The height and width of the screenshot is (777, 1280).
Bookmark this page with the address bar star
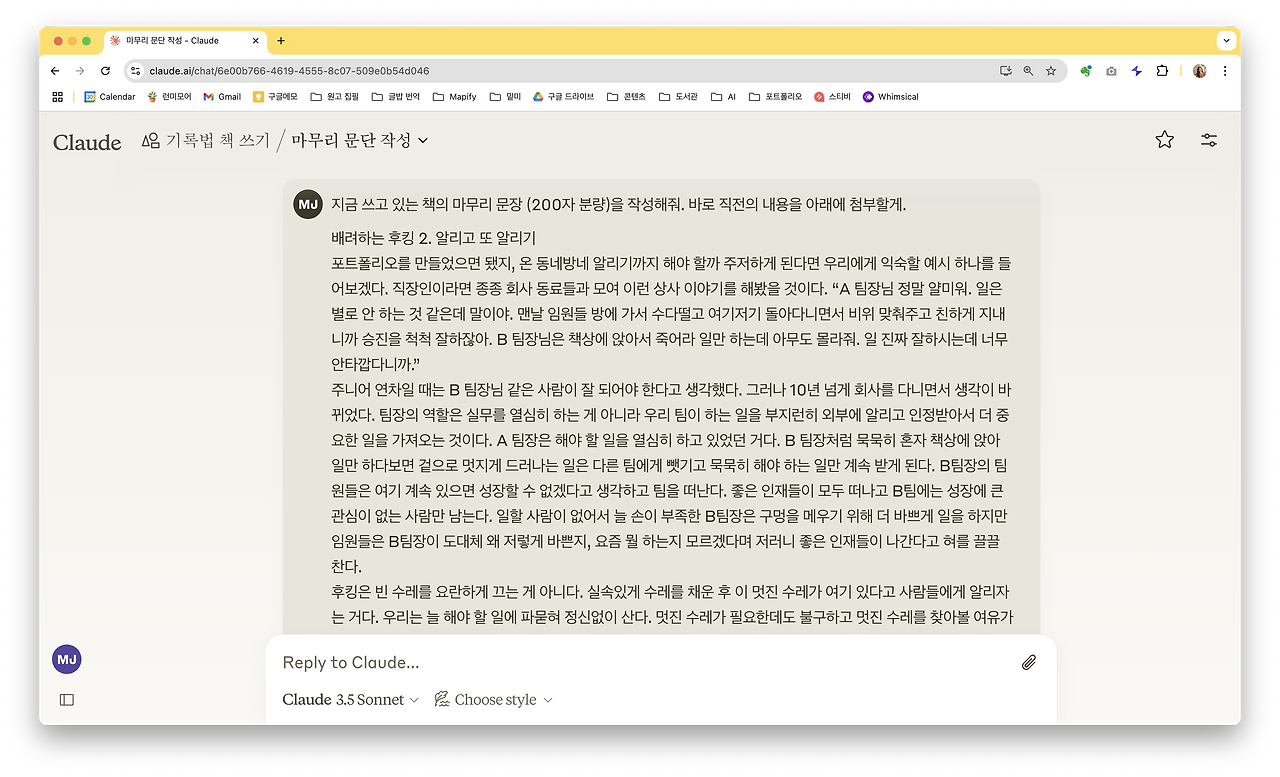click(1050, 71)
